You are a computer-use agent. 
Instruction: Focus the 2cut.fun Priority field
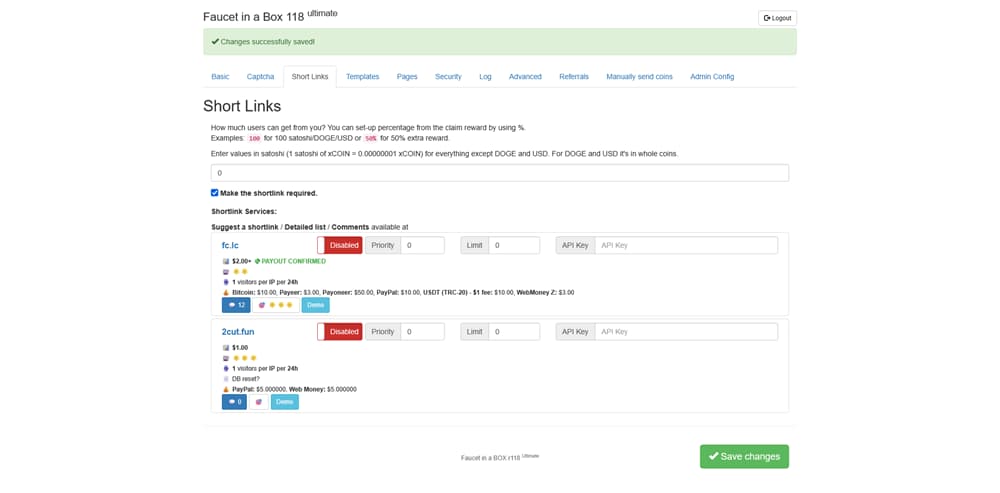(422, 332)
